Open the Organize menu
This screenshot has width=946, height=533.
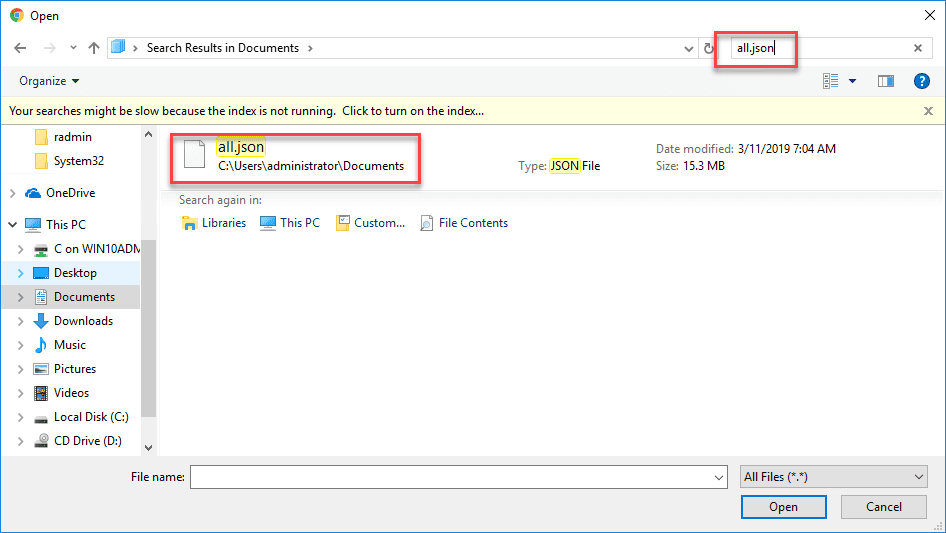[49, 81]
